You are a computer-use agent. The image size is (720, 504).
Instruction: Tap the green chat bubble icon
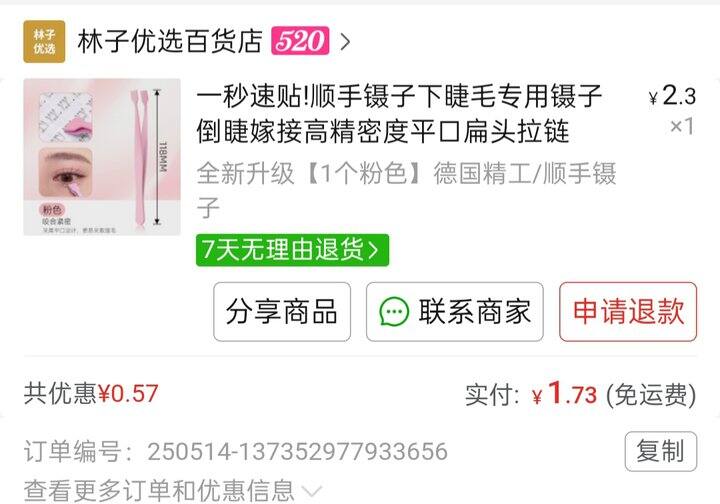tap(394, 312)
